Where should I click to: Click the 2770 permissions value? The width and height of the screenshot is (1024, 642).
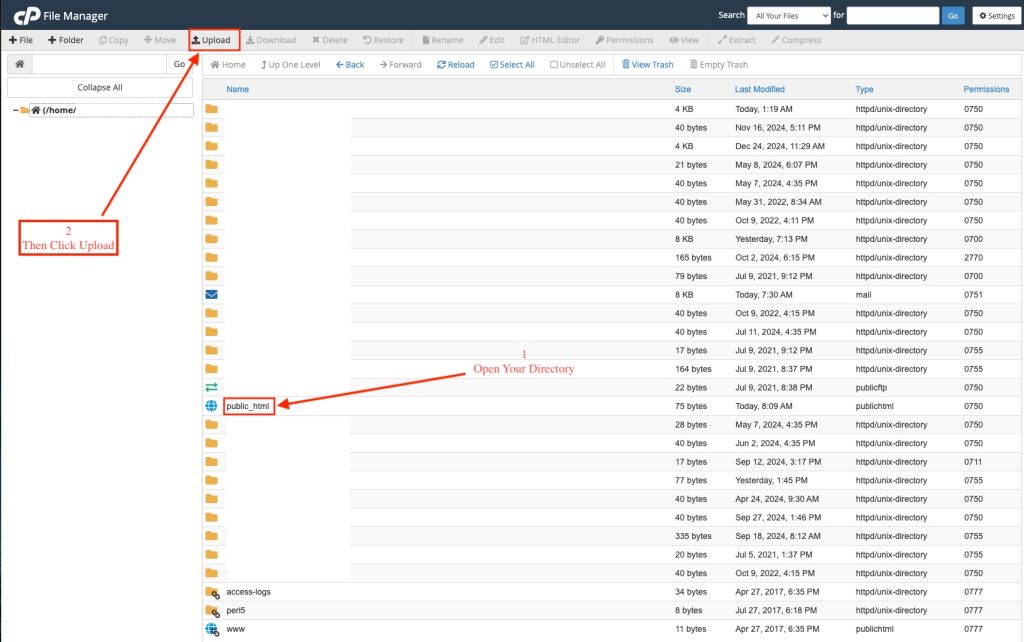pos(973,258)
